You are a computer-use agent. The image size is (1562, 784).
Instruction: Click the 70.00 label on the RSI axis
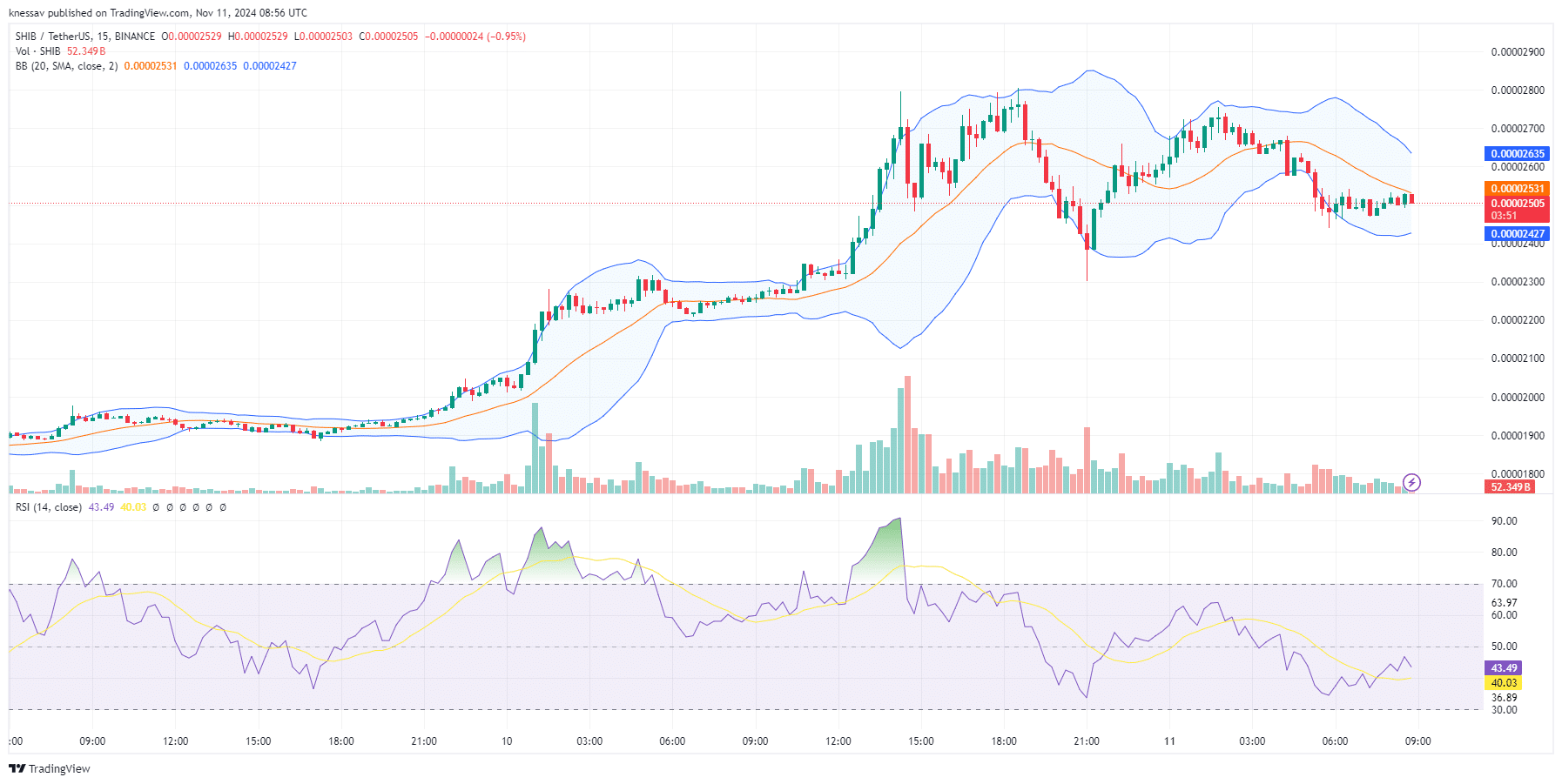1504,584
